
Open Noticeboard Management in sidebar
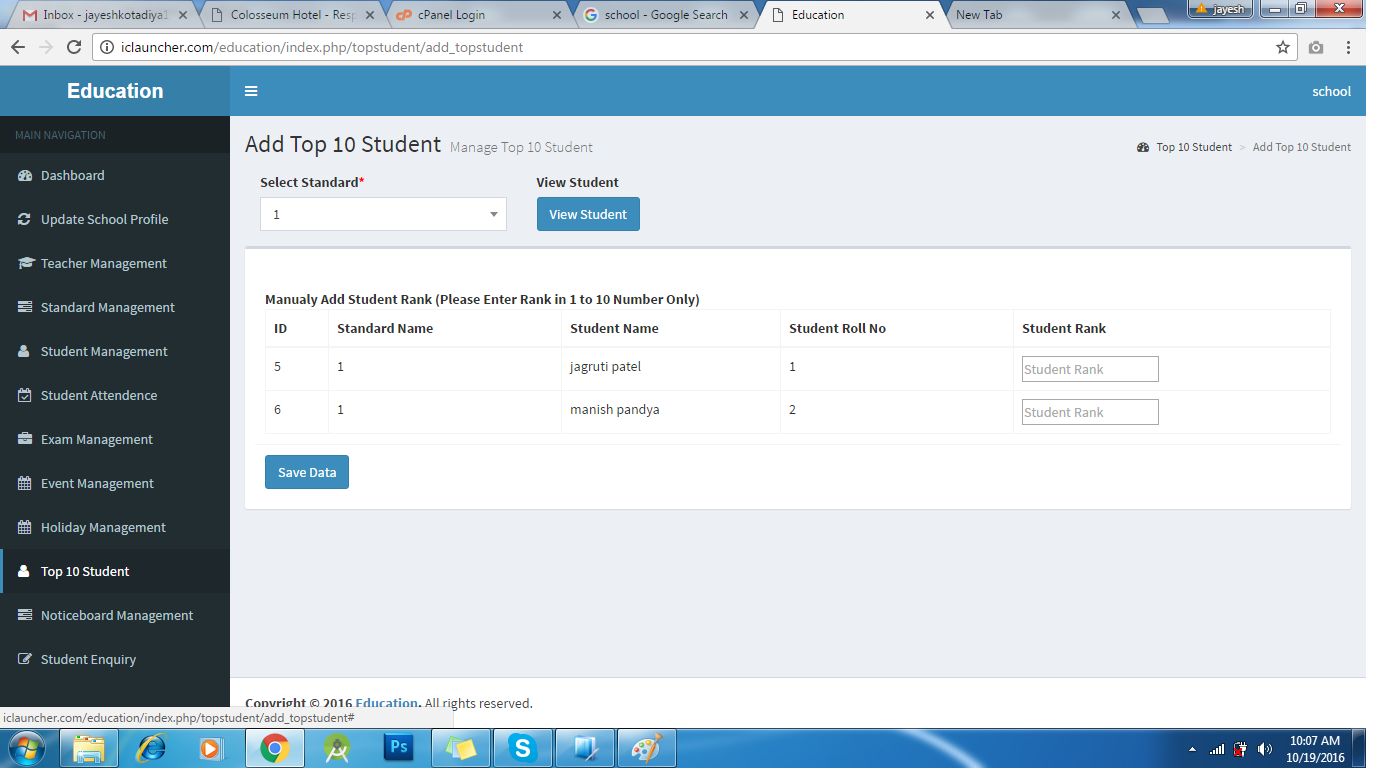[x=115, y=615]
